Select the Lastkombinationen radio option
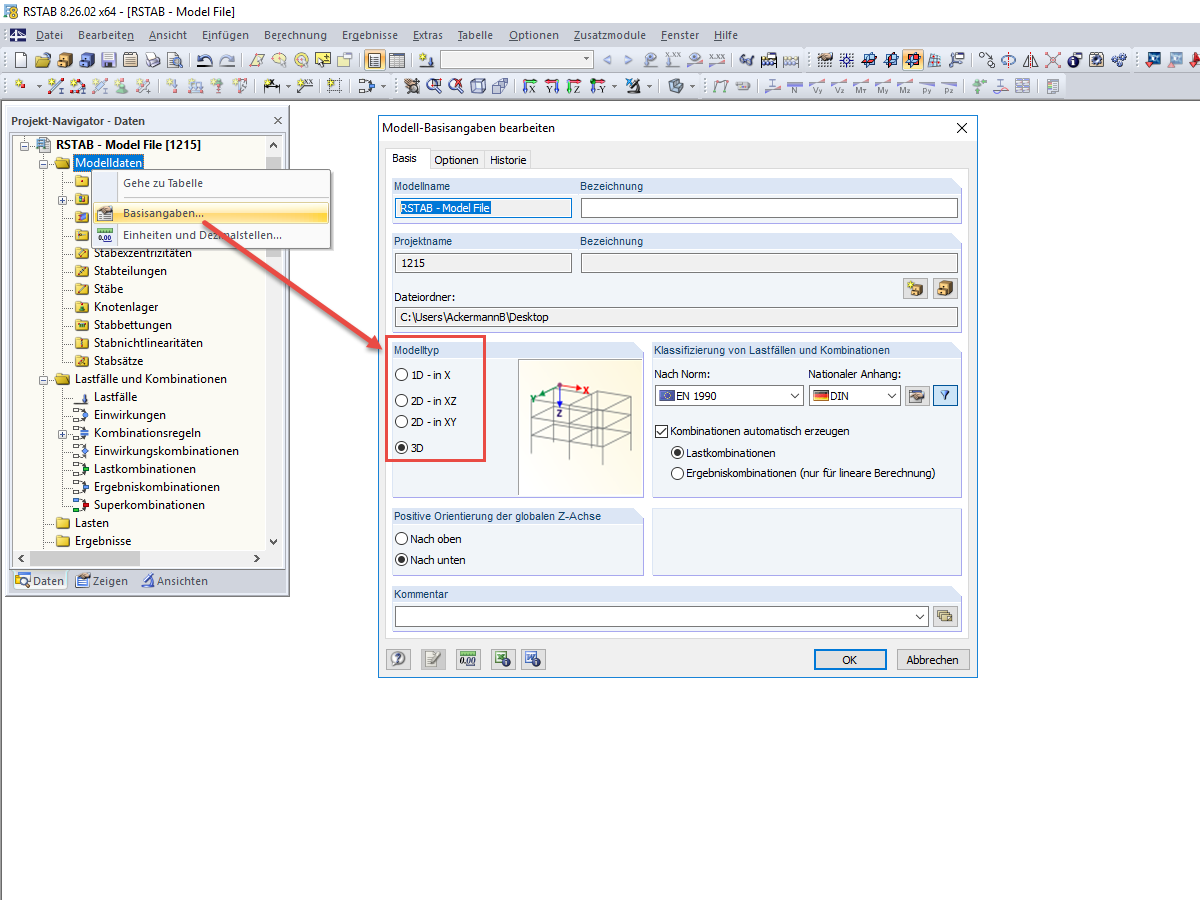 click(679, 453)
